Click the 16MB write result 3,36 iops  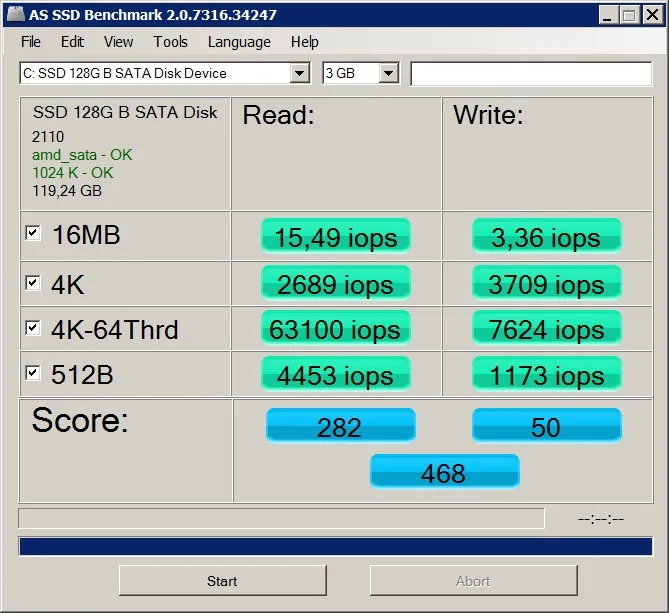[x=547, y=236]
